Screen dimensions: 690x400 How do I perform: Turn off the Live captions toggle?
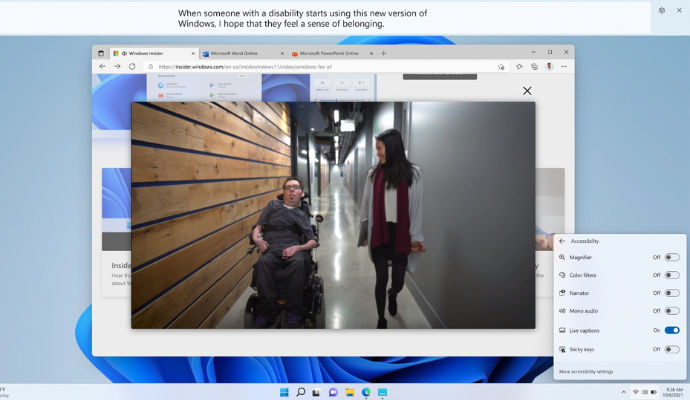point(672,330)
